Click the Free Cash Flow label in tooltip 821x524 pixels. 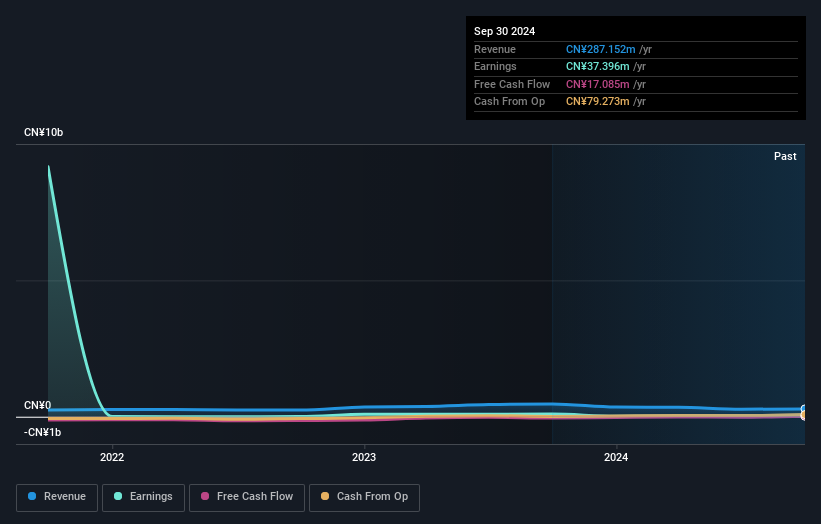tap(512, 84)
